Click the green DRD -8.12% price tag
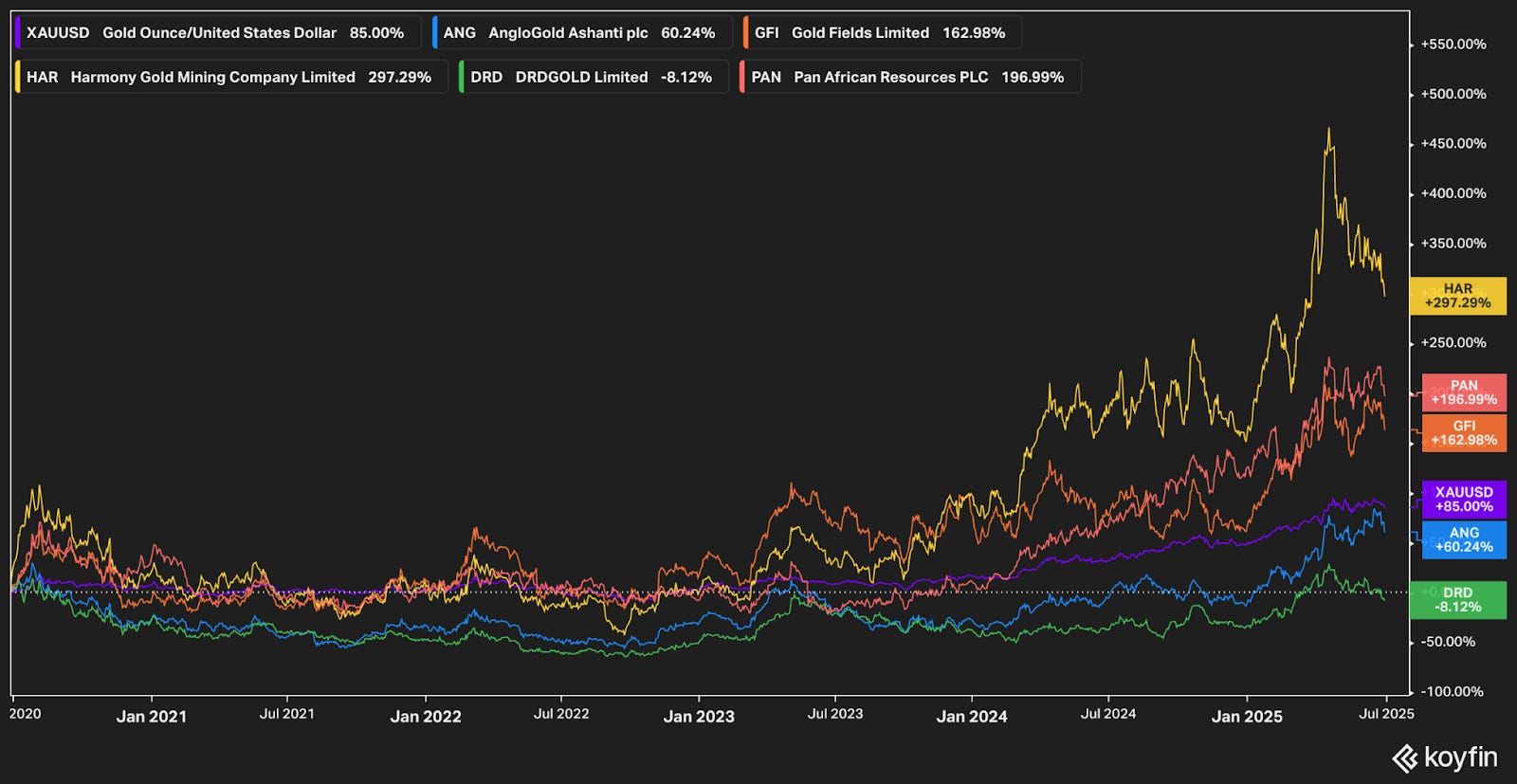Viewport: 1517px width, 784px height. pyautogui.click(x=1458, y=600)
